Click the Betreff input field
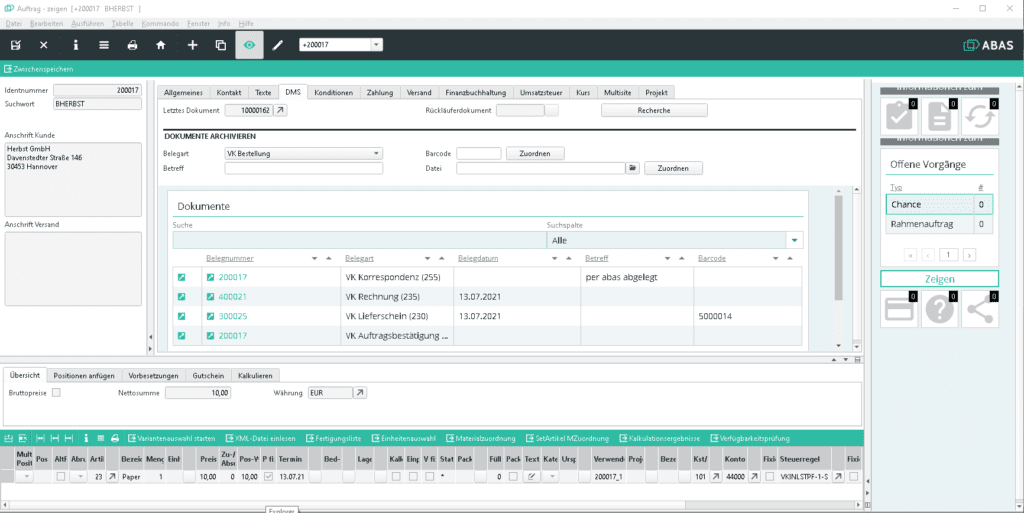1024x513 pixels. (304, 168)
